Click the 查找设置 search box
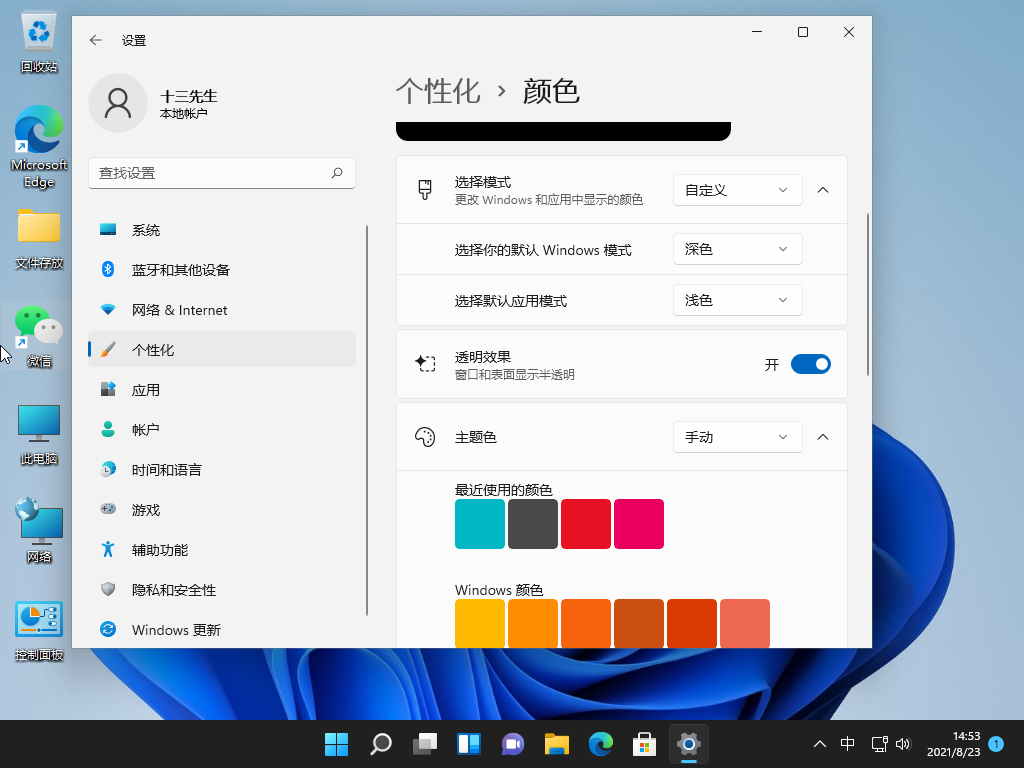The height and width of the screenshot is (768, 1024). [222, 172]
